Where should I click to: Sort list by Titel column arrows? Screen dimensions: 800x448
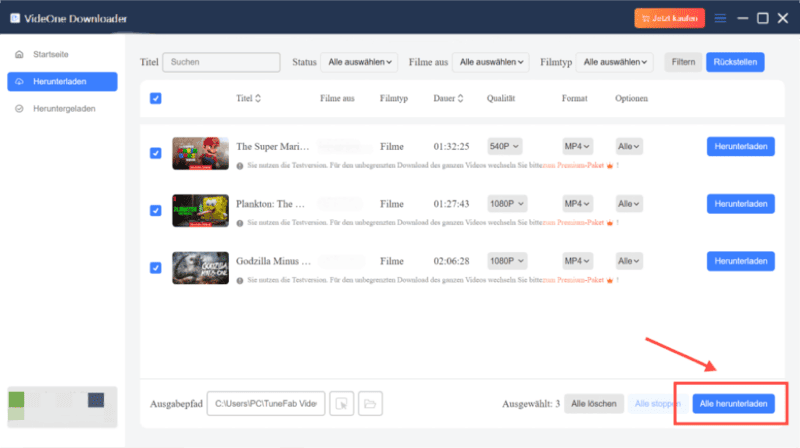click(x=259, y=99)
